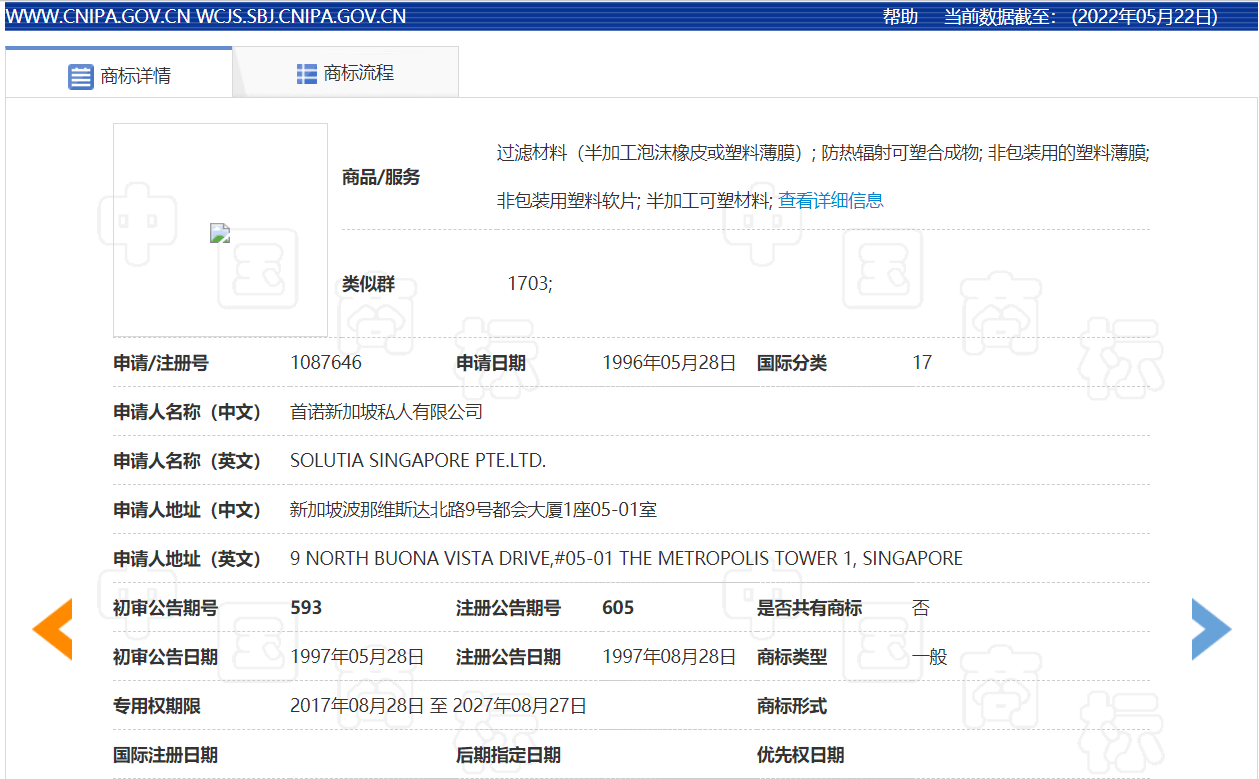The height and width of the screenshot is (779, 1259).
Task: Click the 当前数据截至 date text
Action: tap(1081, 16)
